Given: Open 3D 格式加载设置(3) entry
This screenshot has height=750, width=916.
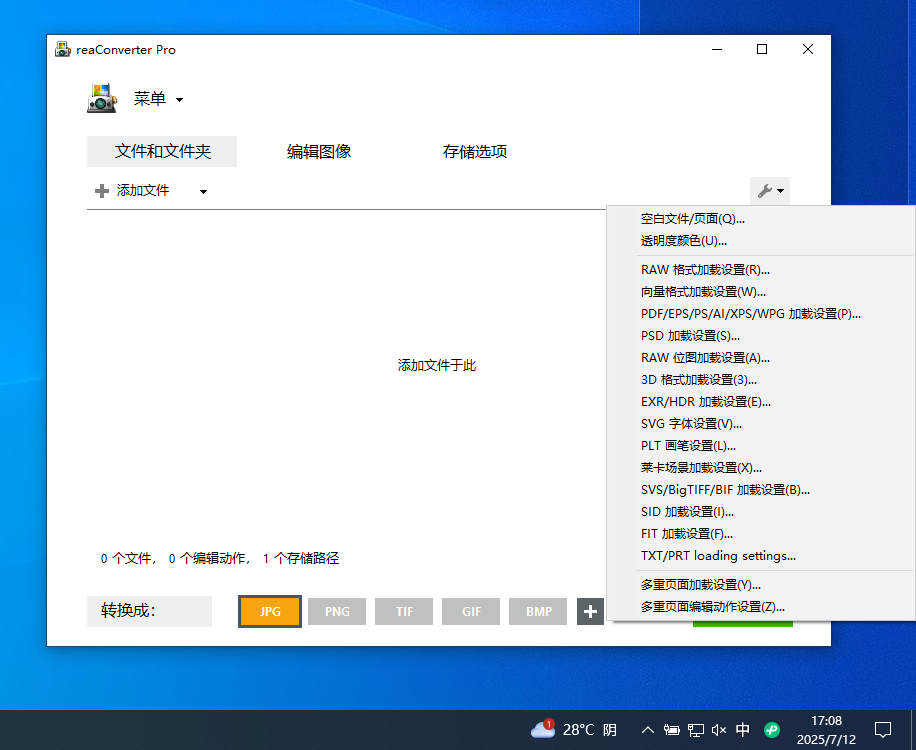Looking at the screenshot, I should point(761,380).
